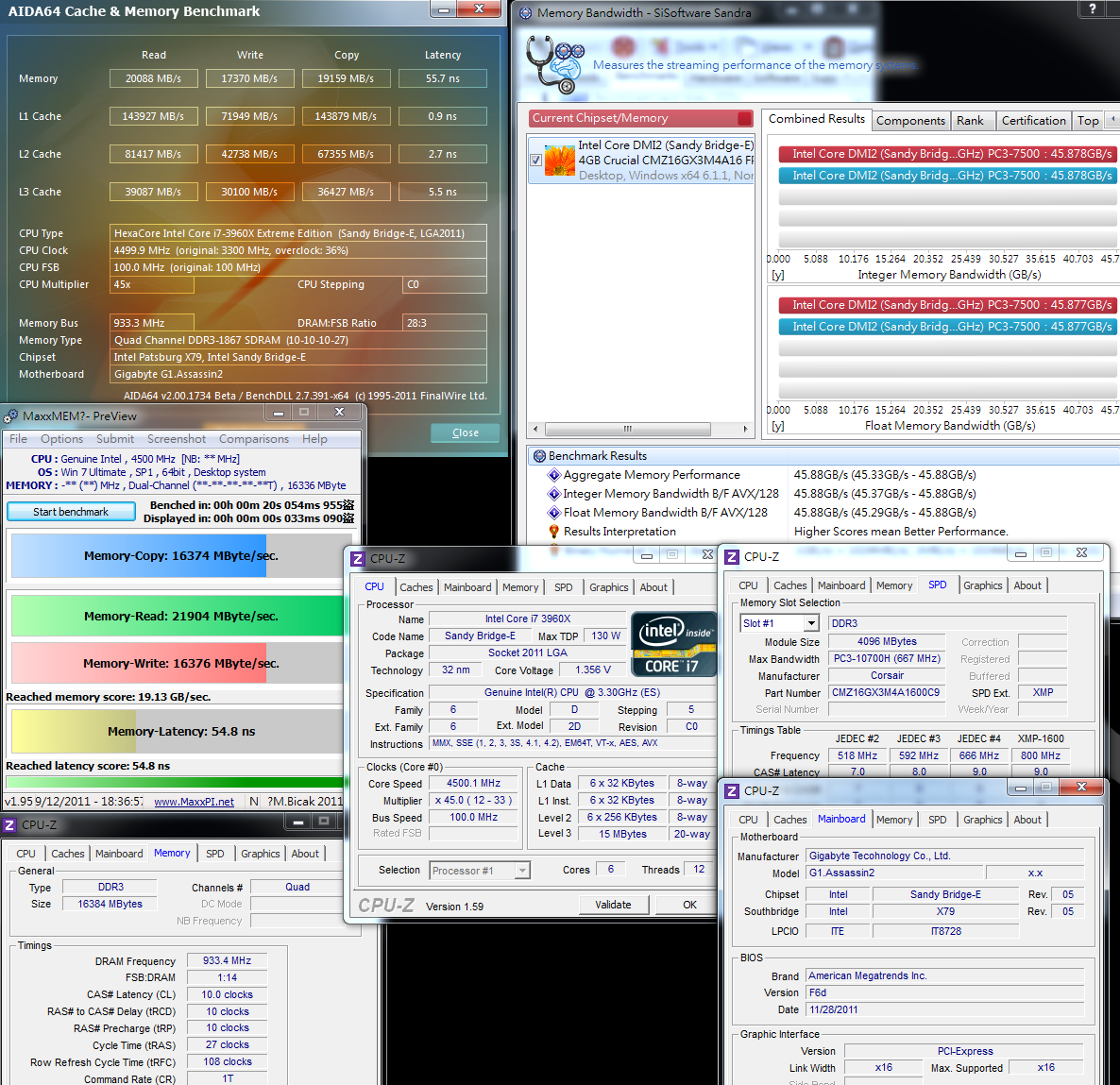Image resolution: width=1120 pixels, height=1085 pixels.
Task: Minimize the CPU-Z Mainboard window
Action: tap(1020, 788)
